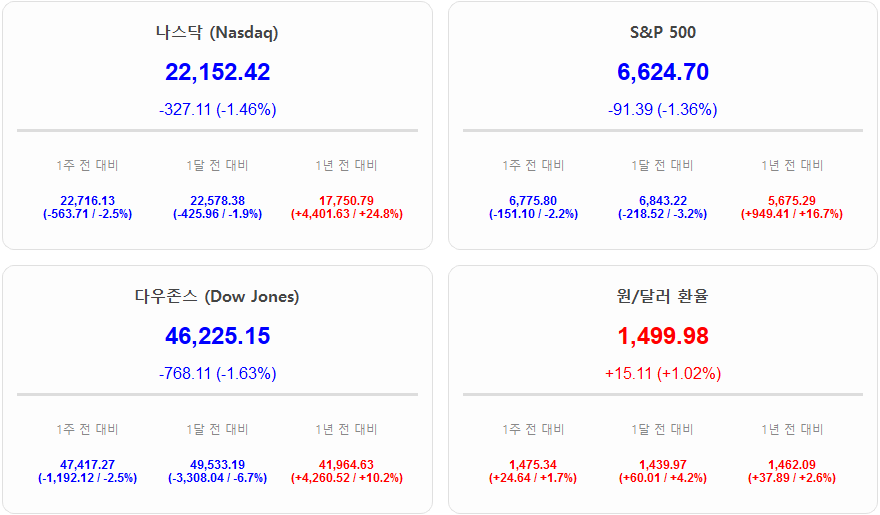Click exchange rate one-week-ago value 1,475.34
Viewport: 880px width, 515px height.
click(x=532, y=465)
